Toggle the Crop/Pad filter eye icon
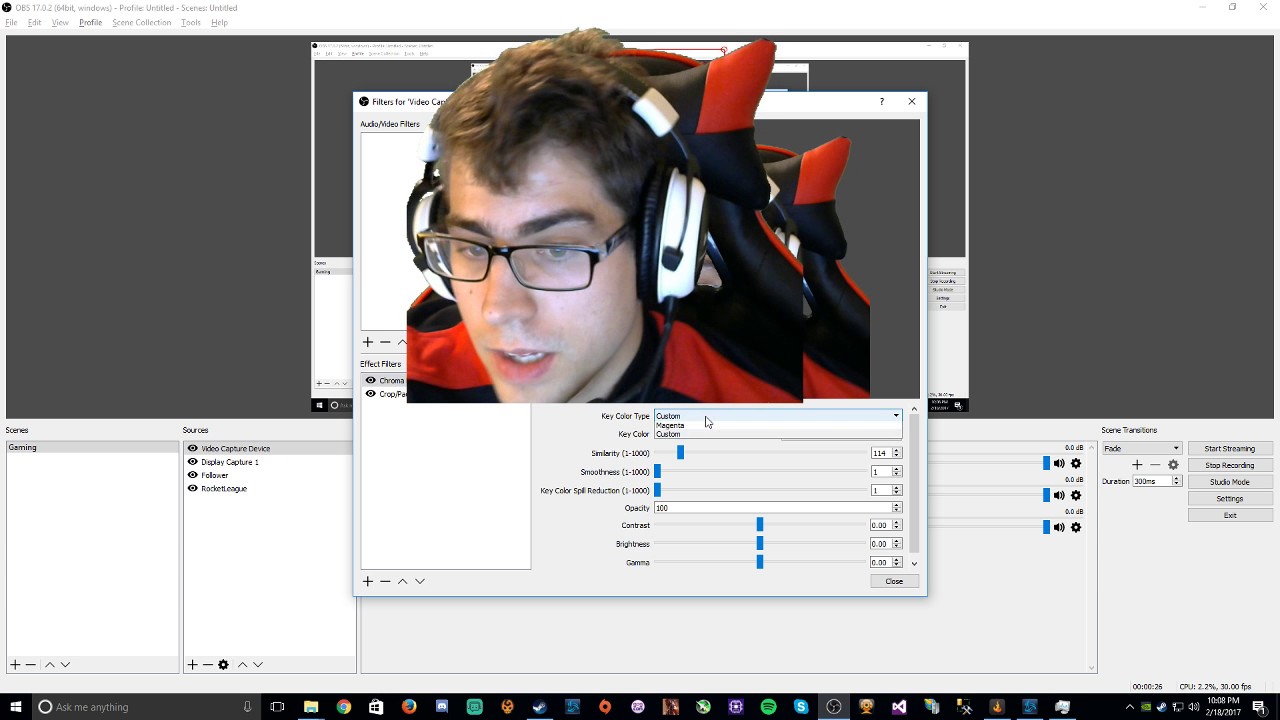The image size is (1280, 720). pos(370,394)
